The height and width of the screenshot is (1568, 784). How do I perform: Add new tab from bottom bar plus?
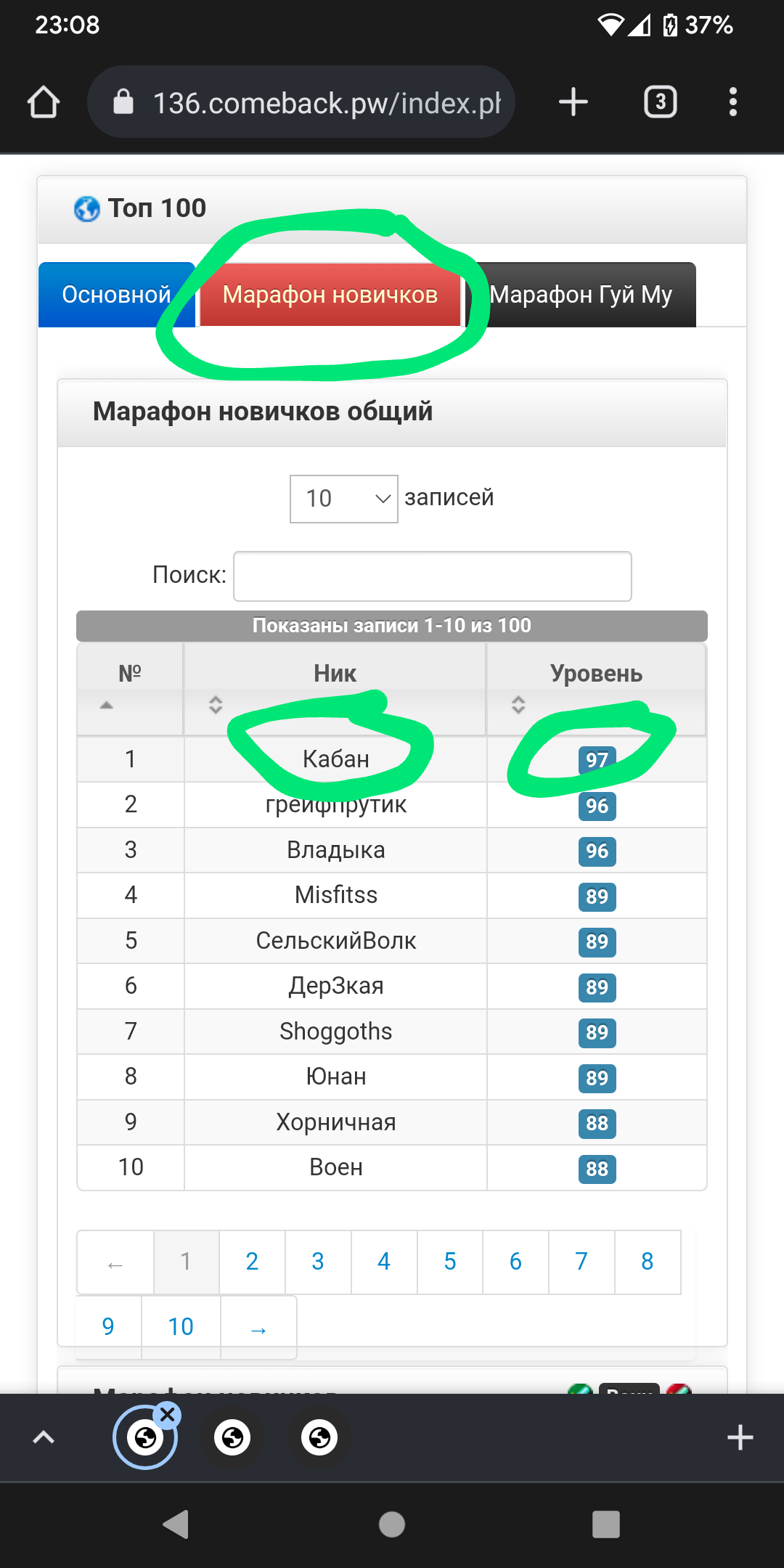[x=740, y=1437]
